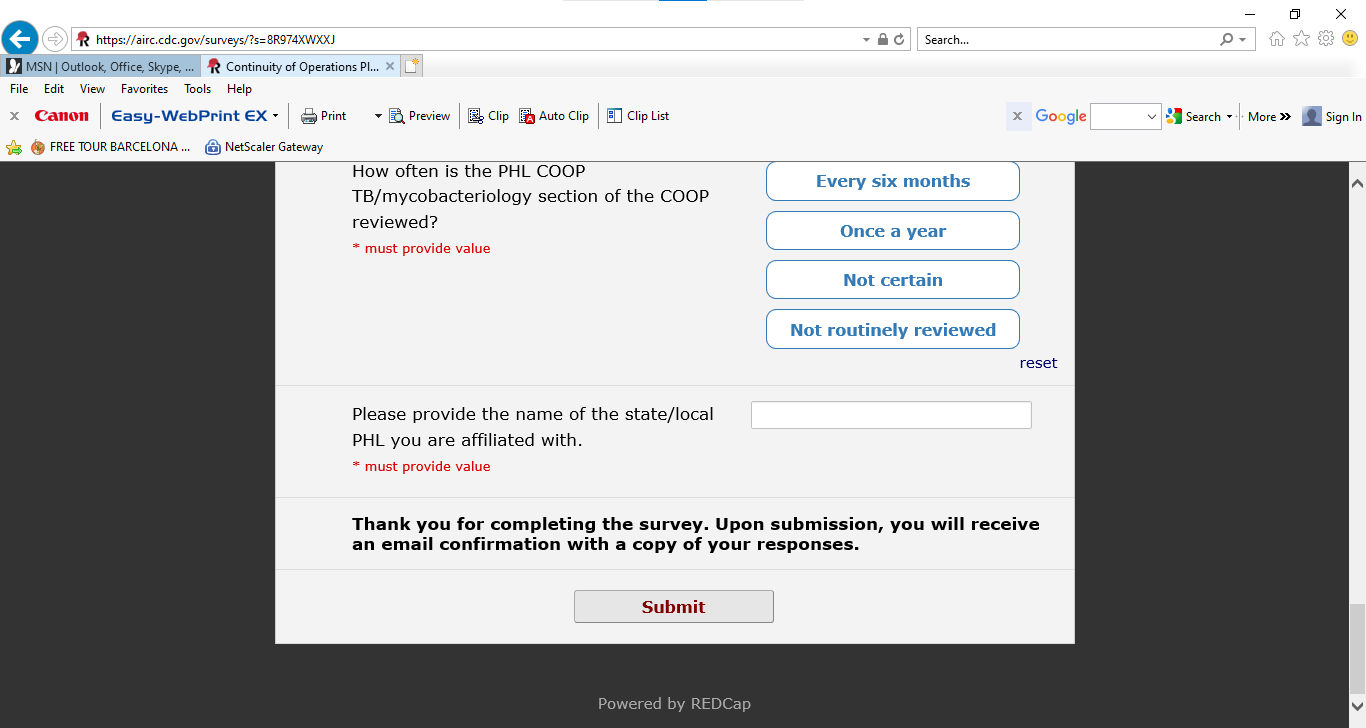Switch to the MSN Outlook tab
Screen dimensions: 1366x728
point(101,66)
